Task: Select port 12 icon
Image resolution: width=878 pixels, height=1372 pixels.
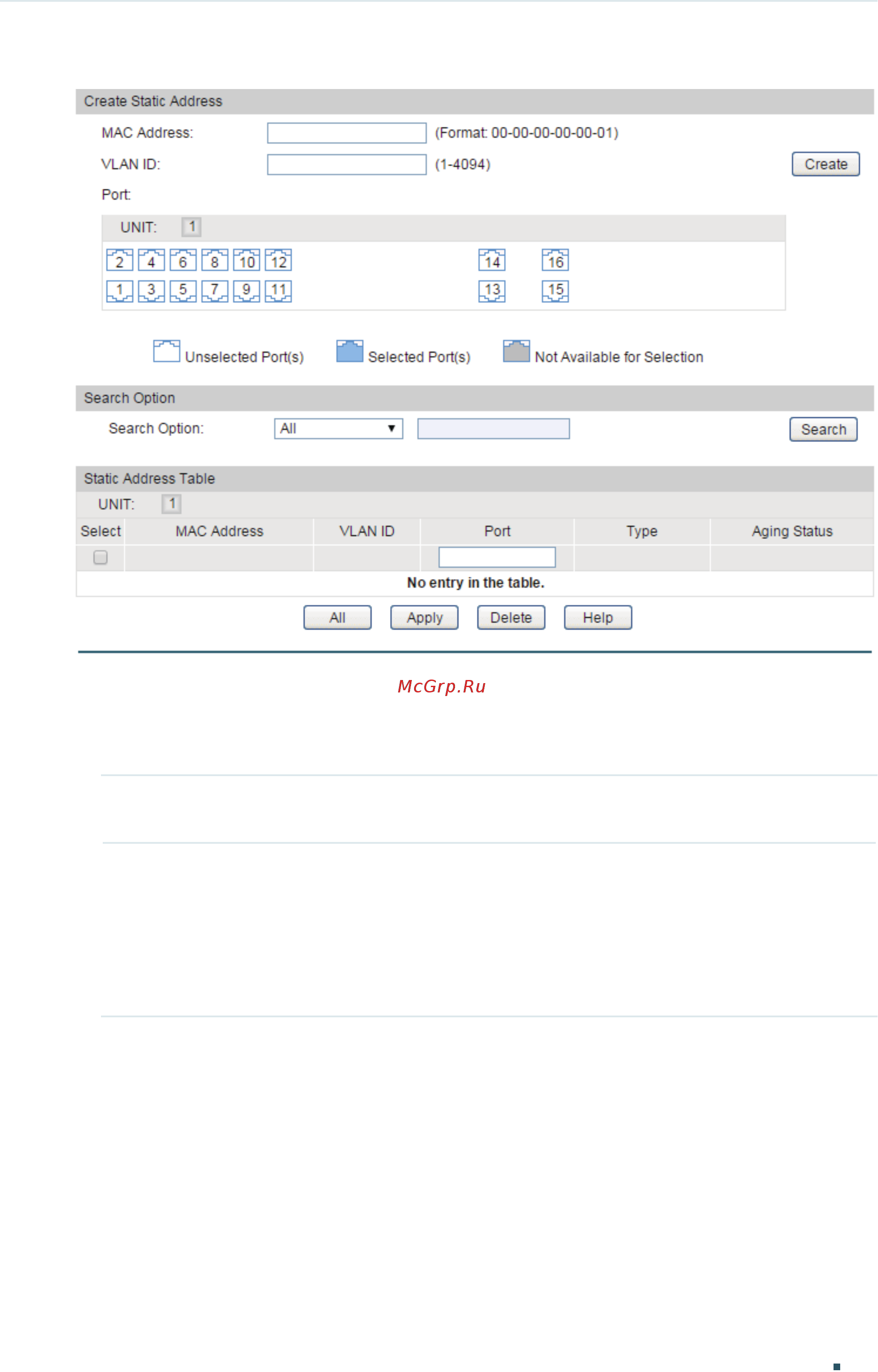Action: (x=278, y=261)
